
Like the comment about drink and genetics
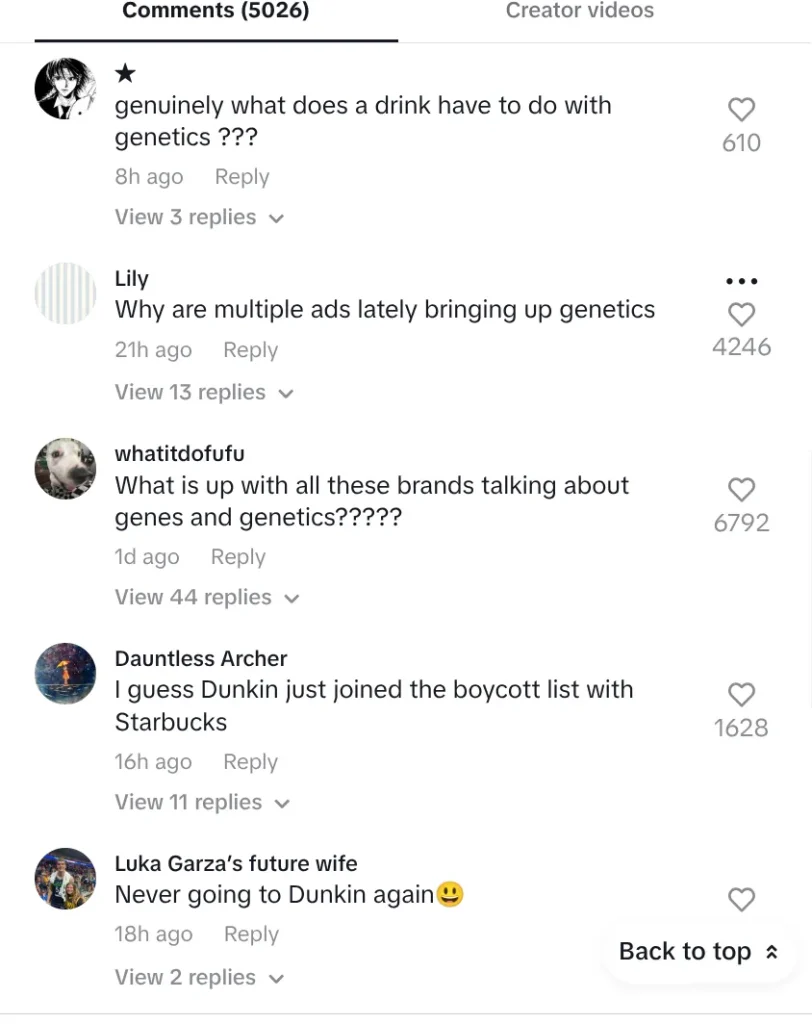coord(741,110)
